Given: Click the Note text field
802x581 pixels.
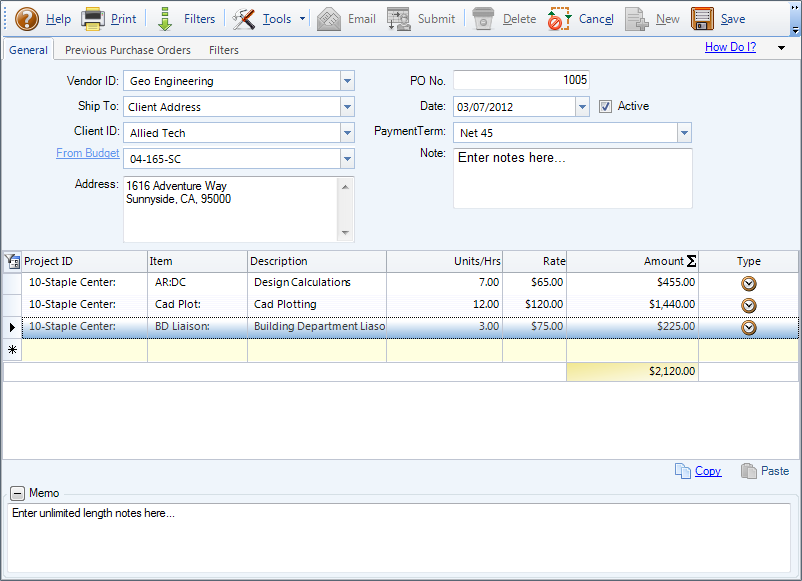Looking at the screenshot, I should tap(572, 178).
